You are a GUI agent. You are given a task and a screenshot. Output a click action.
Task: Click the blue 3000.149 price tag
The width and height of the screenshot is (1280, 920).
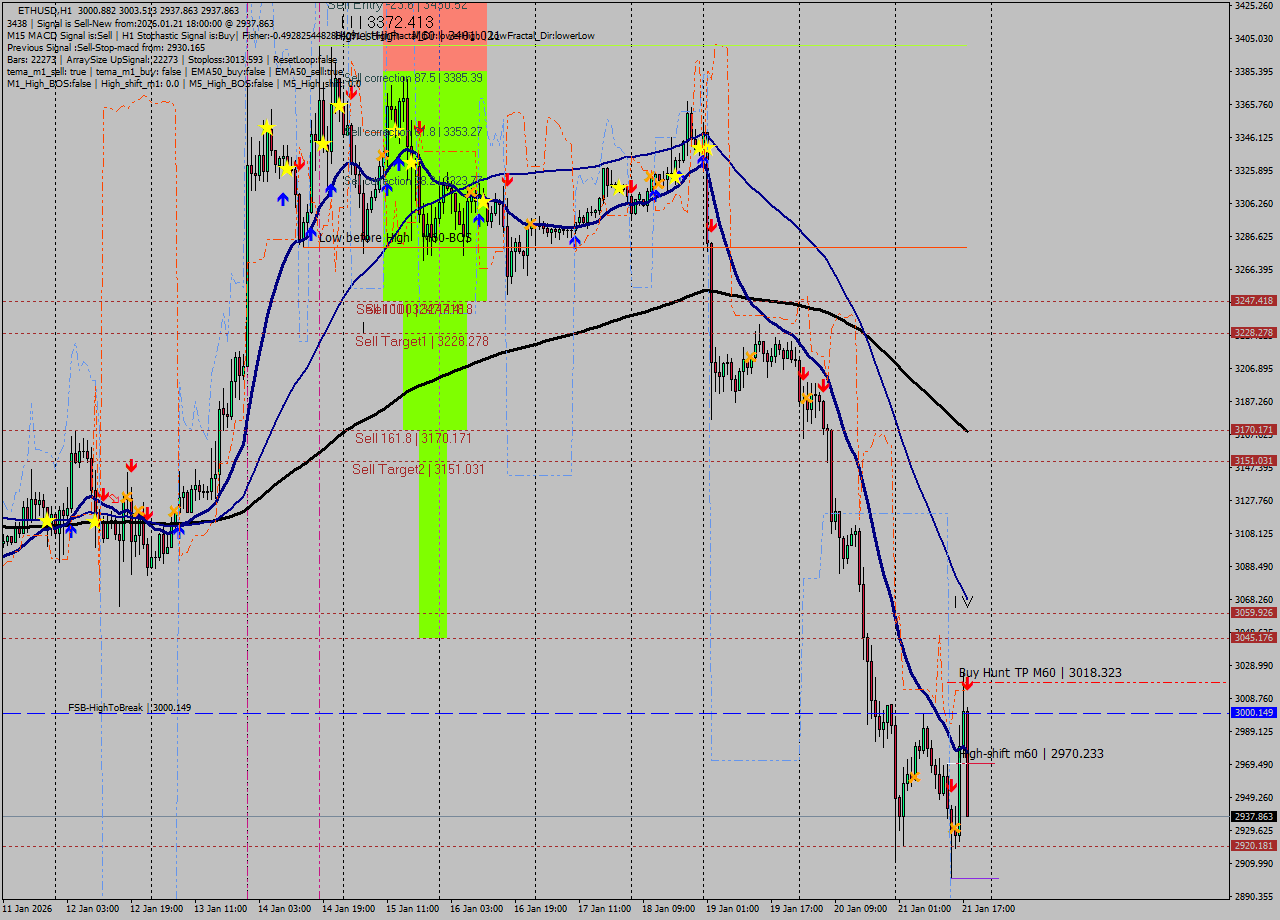pyautogui.click(x=1253, y=713)
